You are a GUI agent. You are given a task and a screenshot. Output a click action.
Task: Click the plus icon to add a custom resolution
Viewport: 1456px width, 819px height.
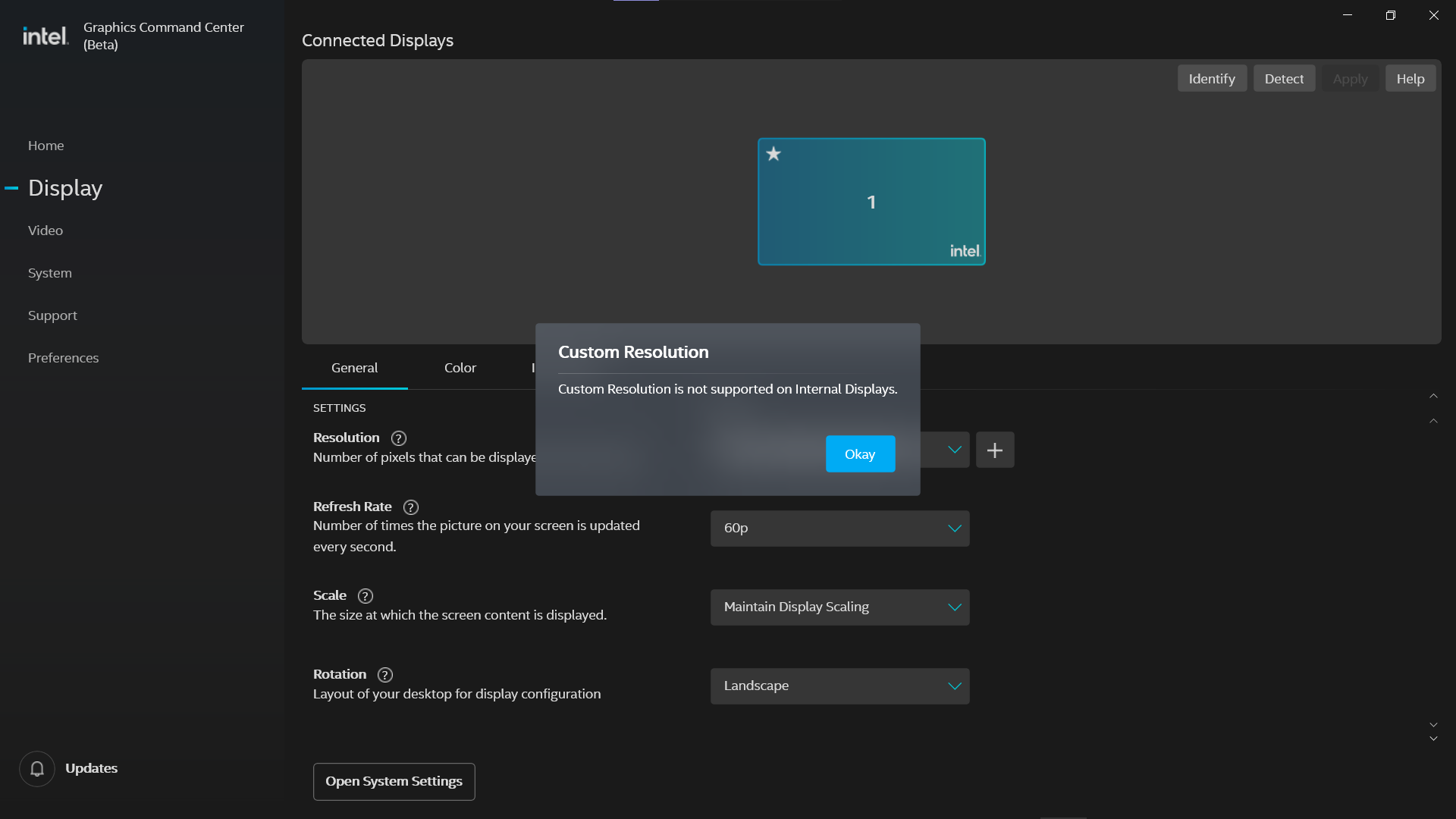pos(994,450)
